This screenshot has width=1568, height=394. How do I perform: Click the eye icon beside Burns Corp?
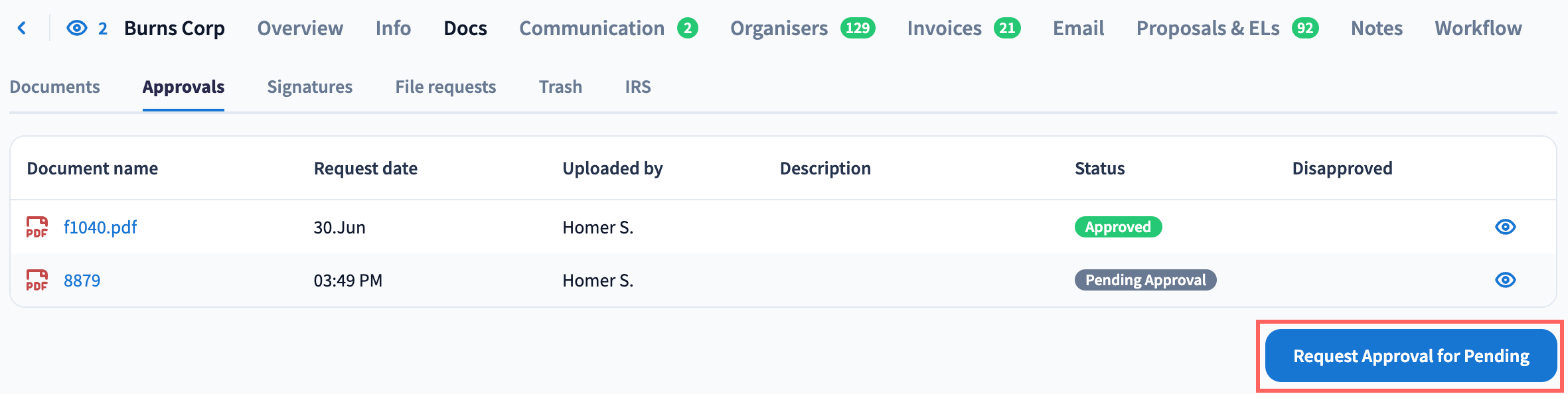tap(77, 28)
